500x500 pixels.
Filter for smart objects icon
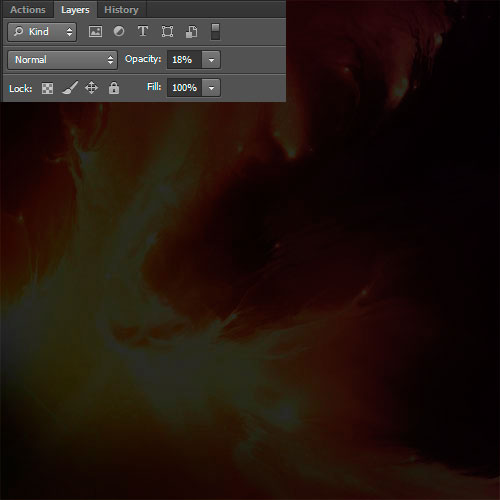click(191, 32)
